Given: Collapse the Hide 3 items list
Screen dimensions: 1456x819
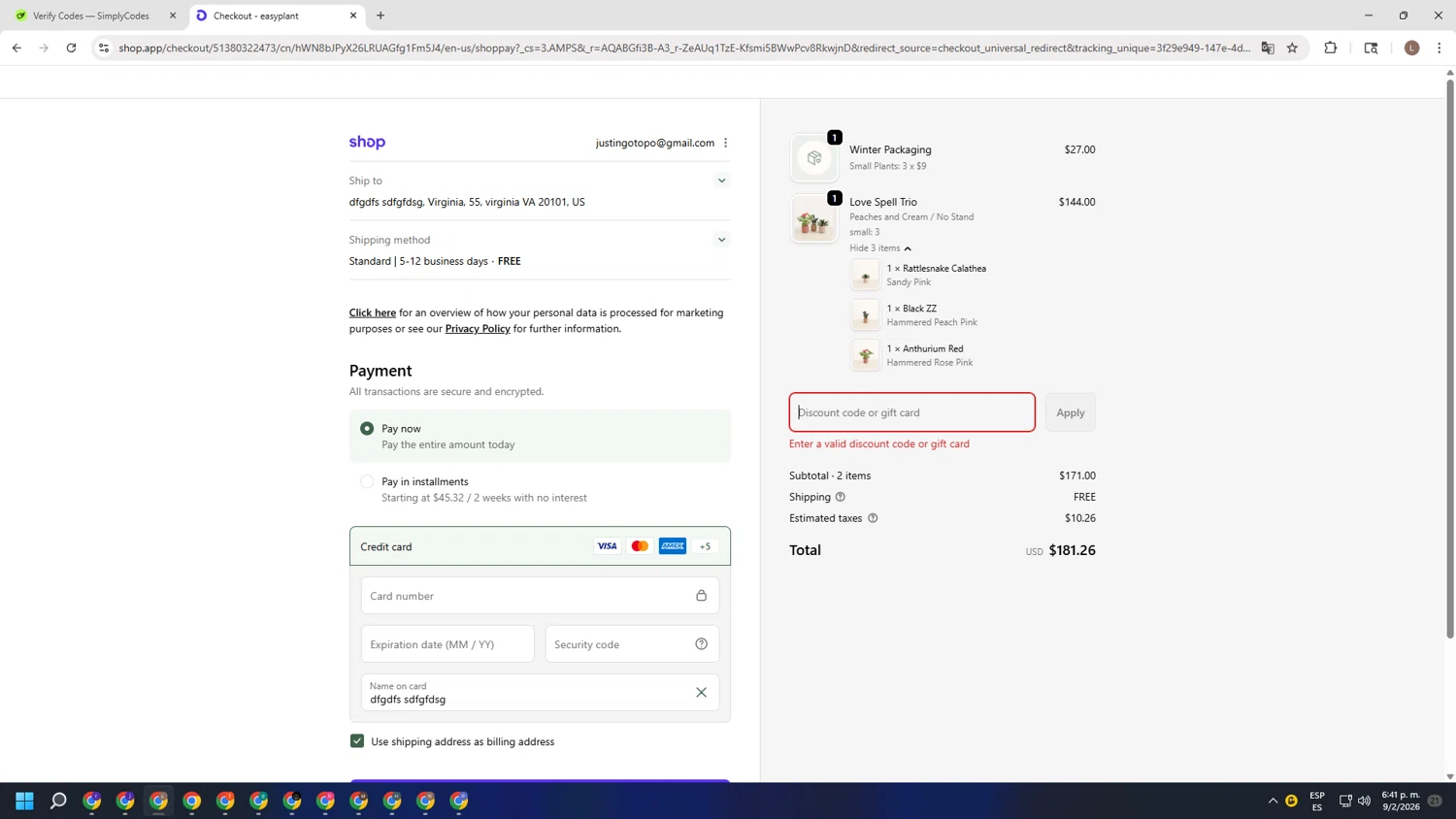Looking at the screenshot, I should pos(880,248).
